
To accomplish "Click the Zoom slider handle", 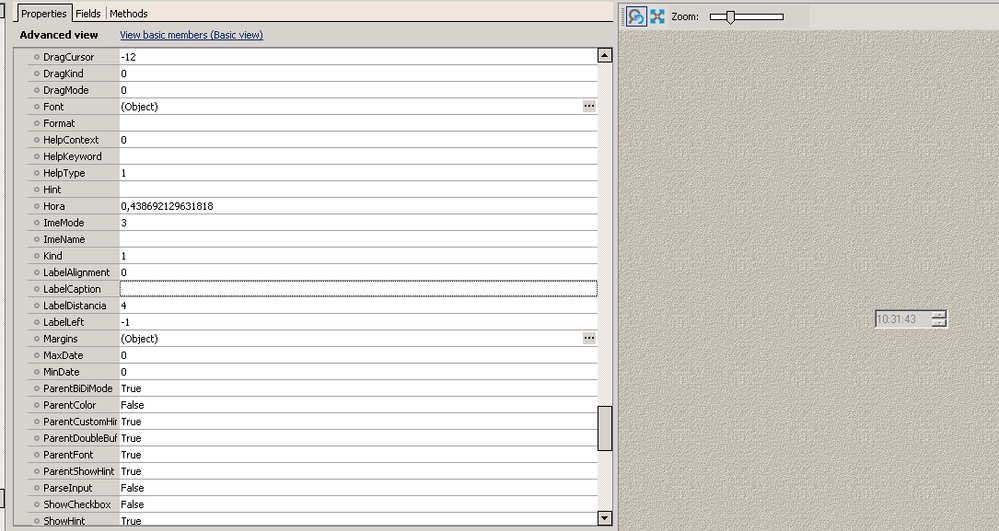I will tap(731, 17).
